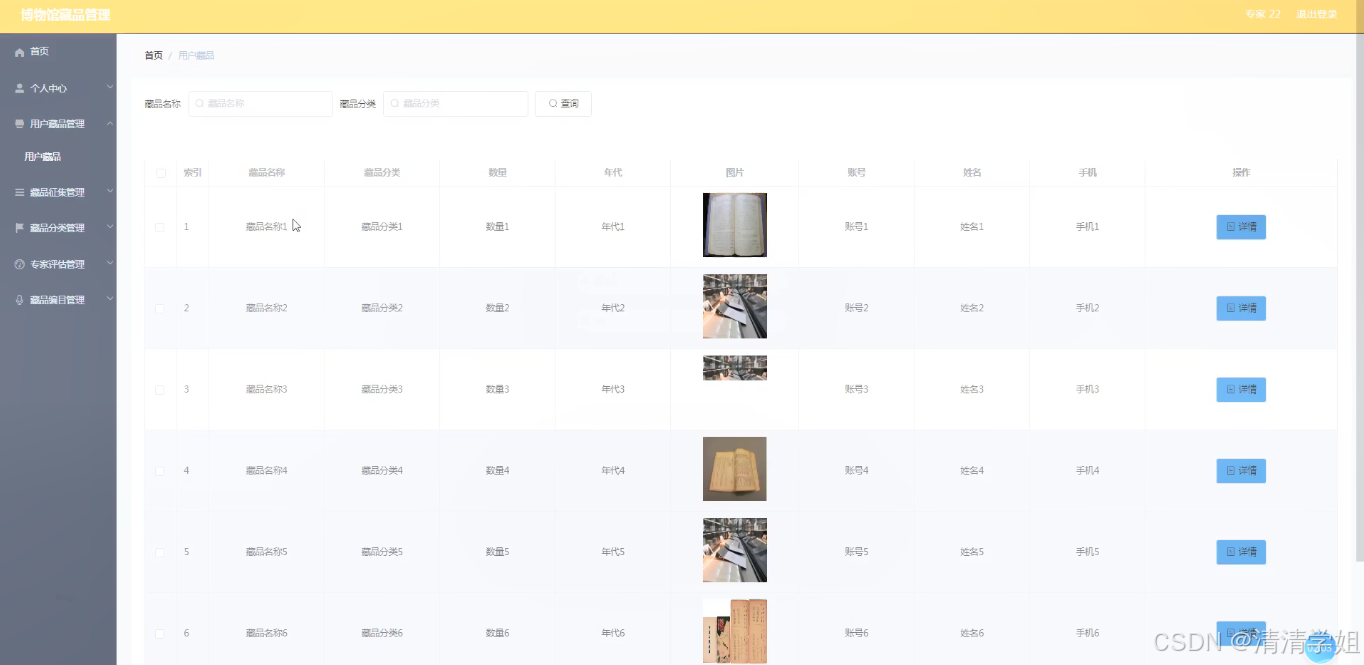
Task: Open 详情 for 藏品名称2
Action: [1240, 307]
